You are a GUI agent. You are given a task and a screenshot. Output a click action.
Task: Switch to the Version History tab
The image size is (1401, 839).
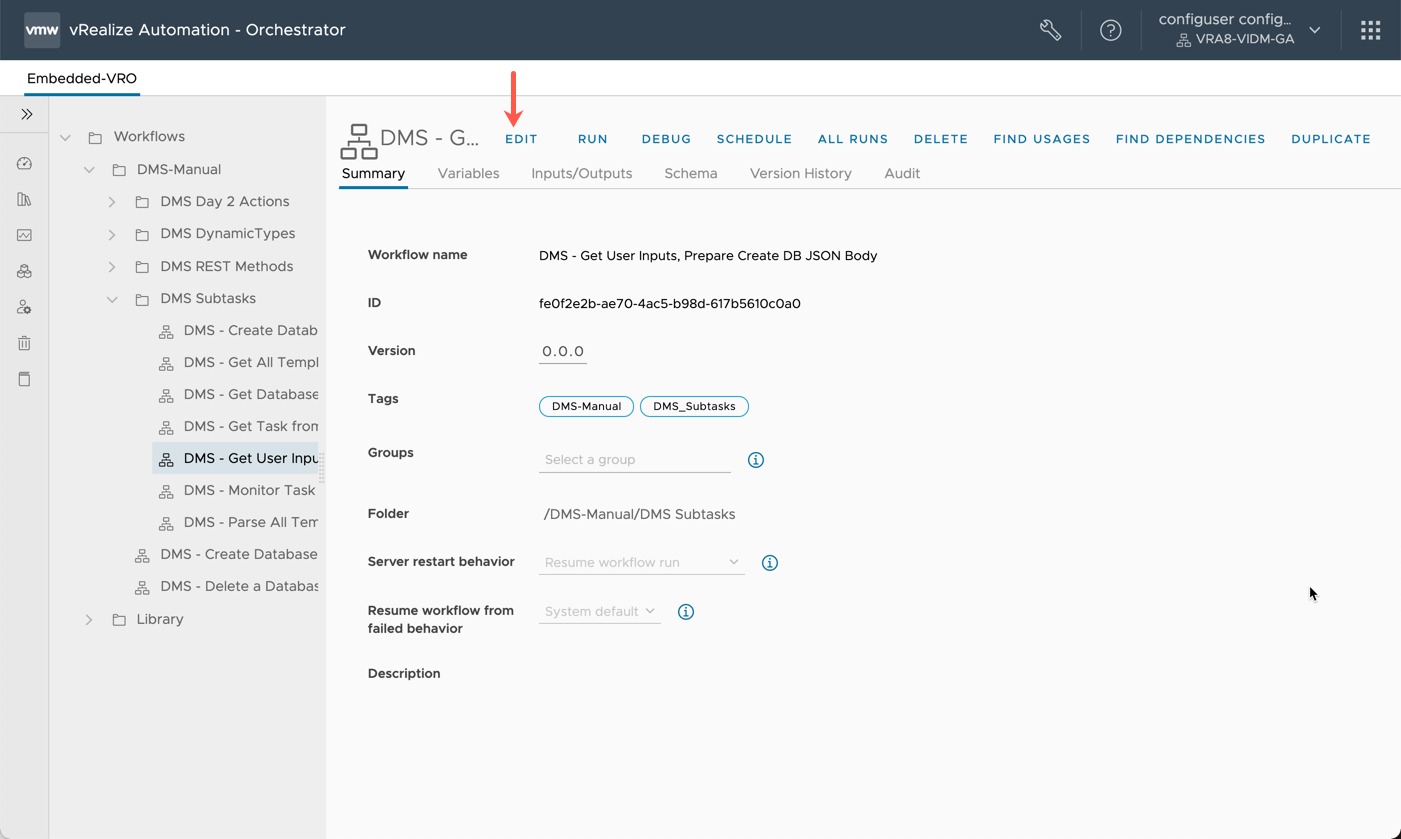click(800, 173)
